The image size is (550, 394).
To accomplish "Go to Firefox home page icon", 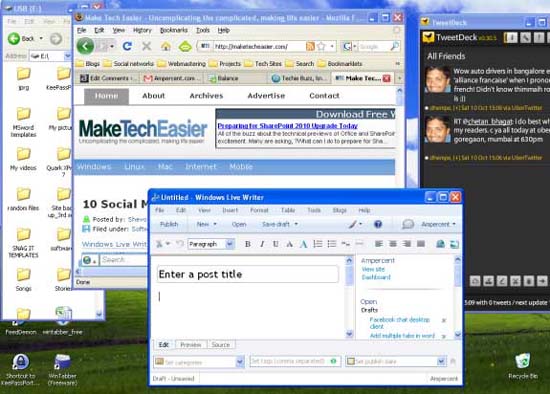I will point(166,46).
